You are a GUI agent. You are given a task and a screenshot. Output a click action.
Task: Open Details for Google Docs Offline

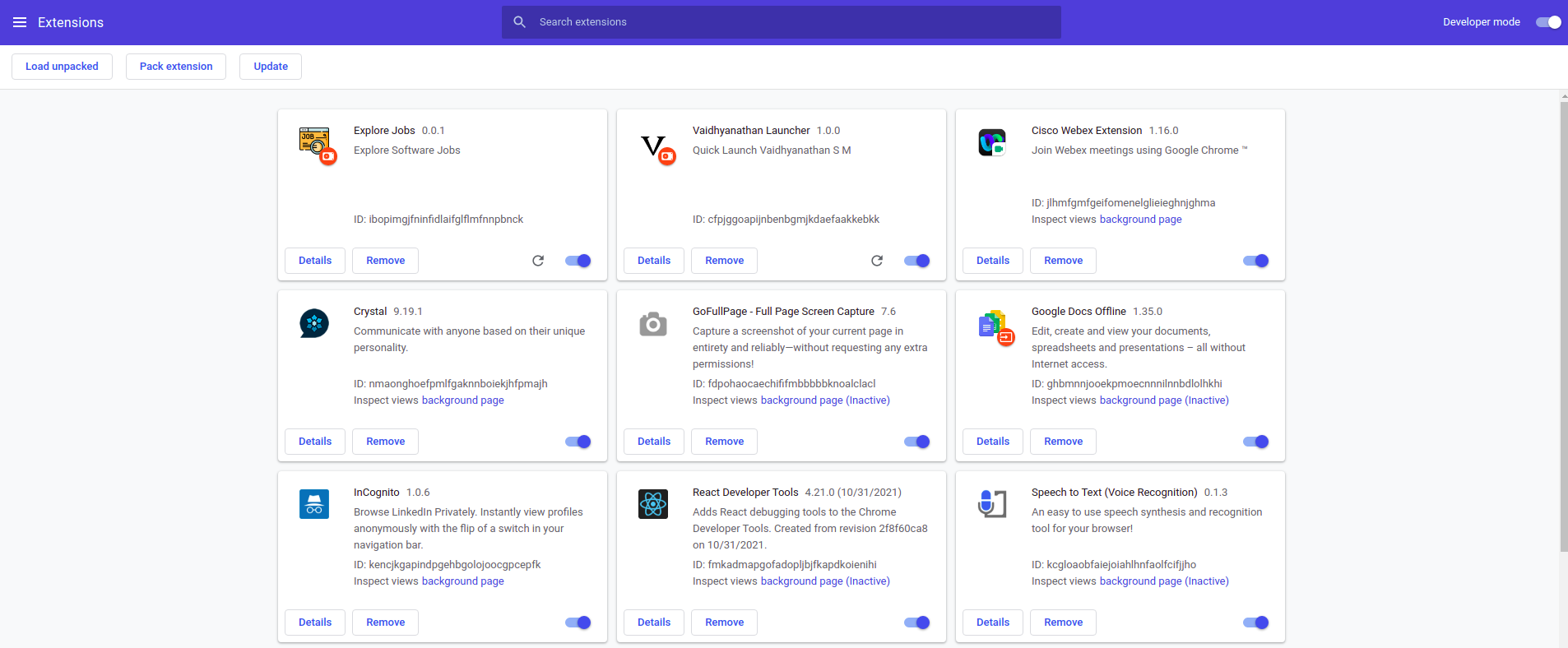coord(993,442)
